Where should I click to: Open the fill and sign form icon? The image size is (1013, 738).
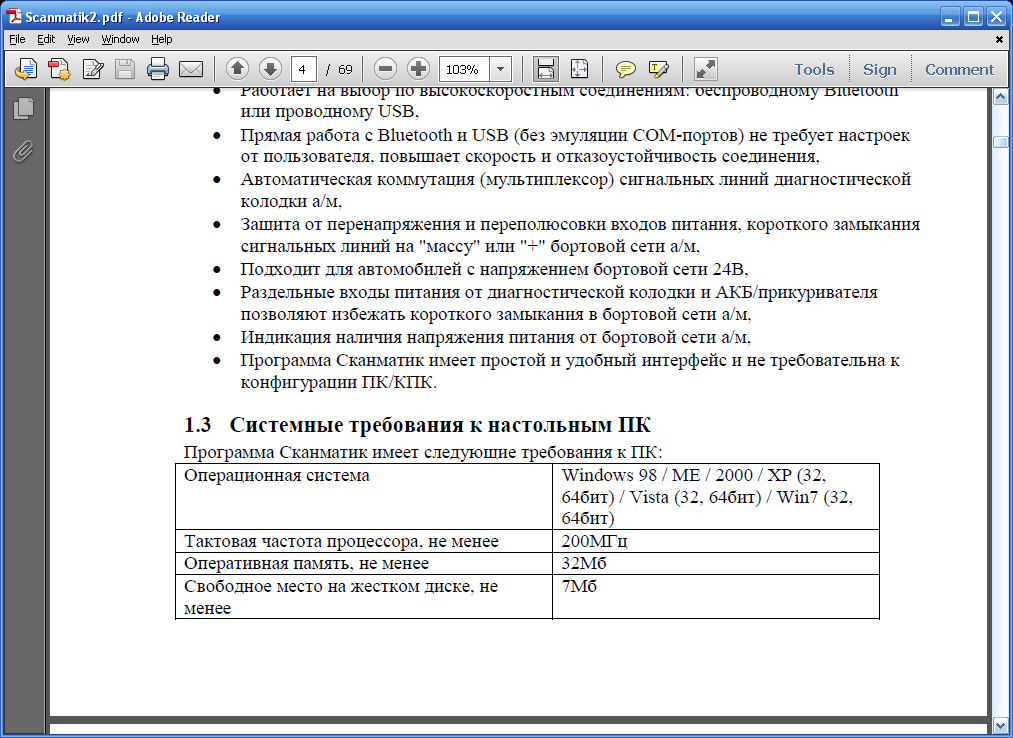93,69
